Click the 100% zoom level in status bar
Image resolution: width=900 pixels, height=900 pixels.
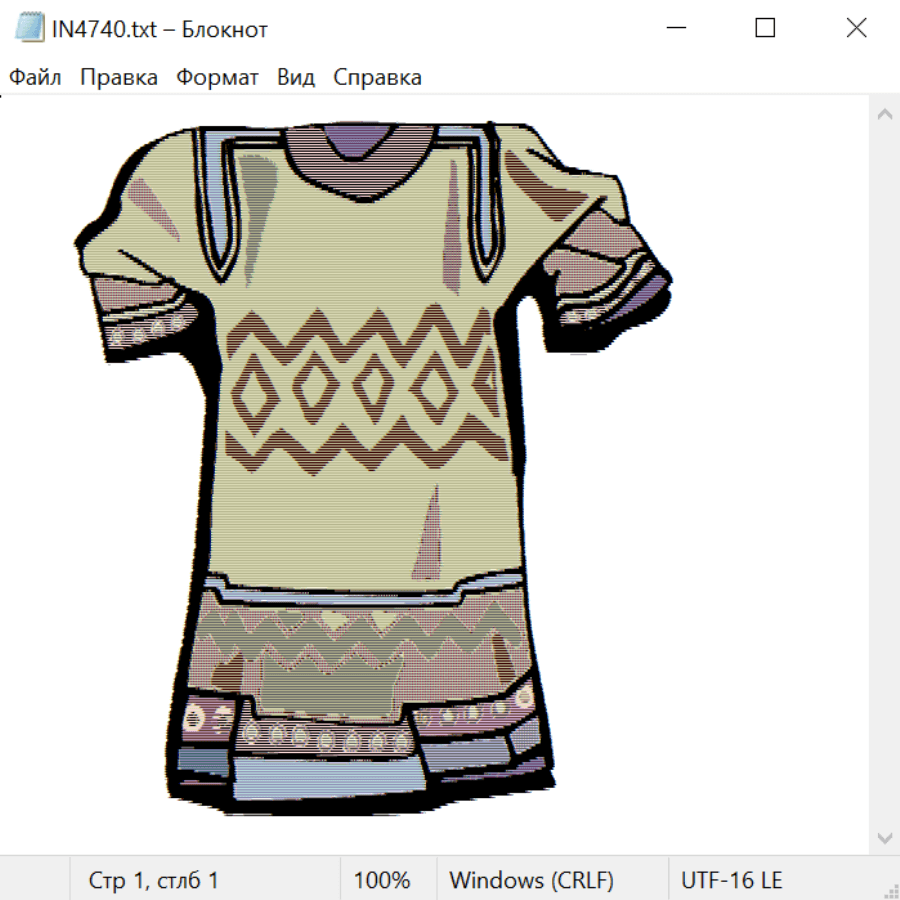pyautogui.click(x=382, y=880)
